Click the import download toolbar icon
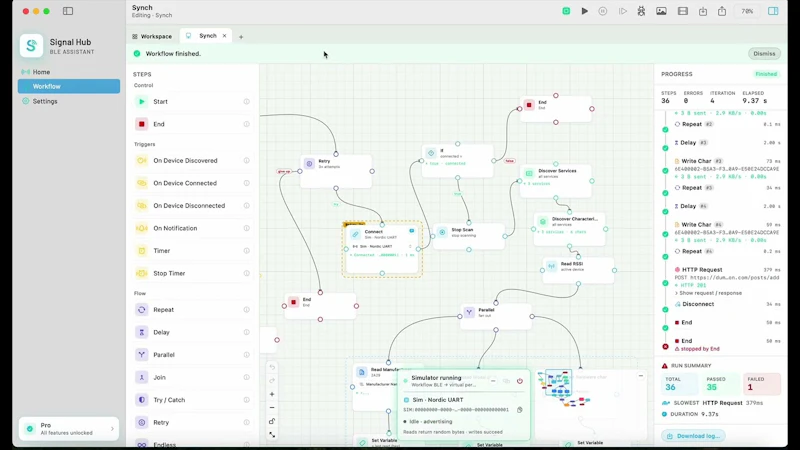800x450 pixels. (x=703, y=11)
